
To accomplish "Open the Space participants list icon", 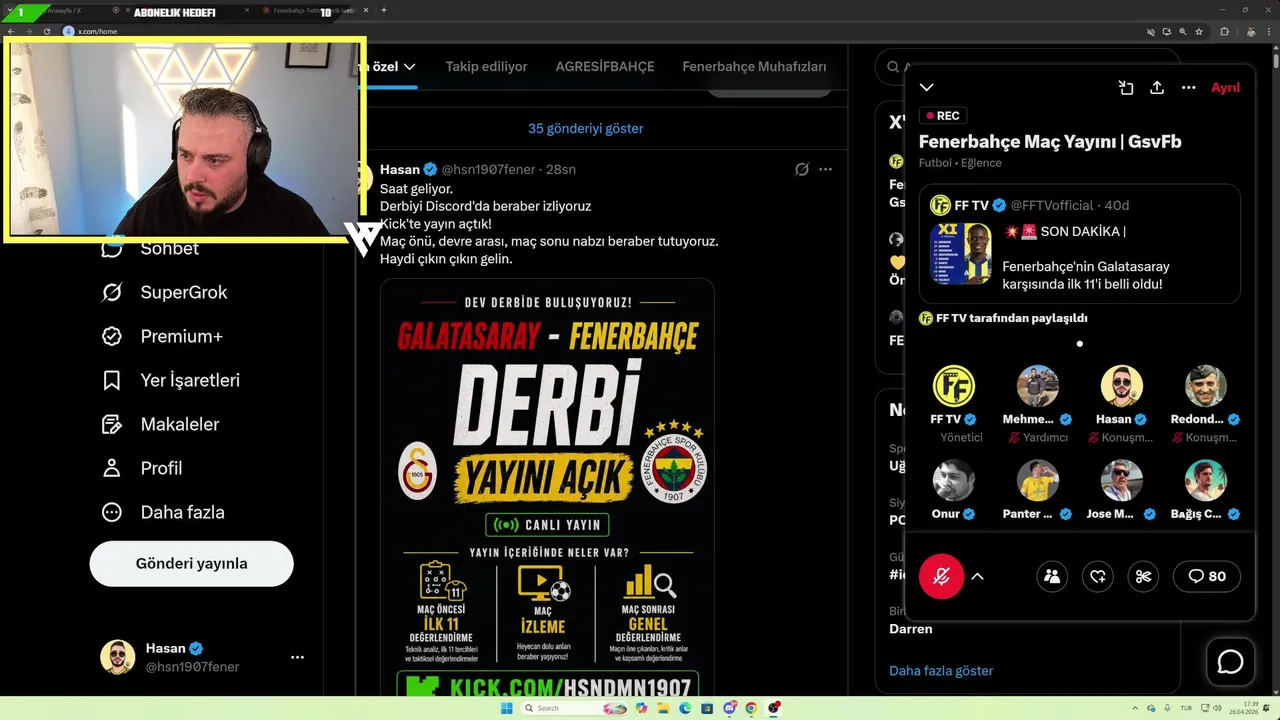I will click(x=1051, y=576).
